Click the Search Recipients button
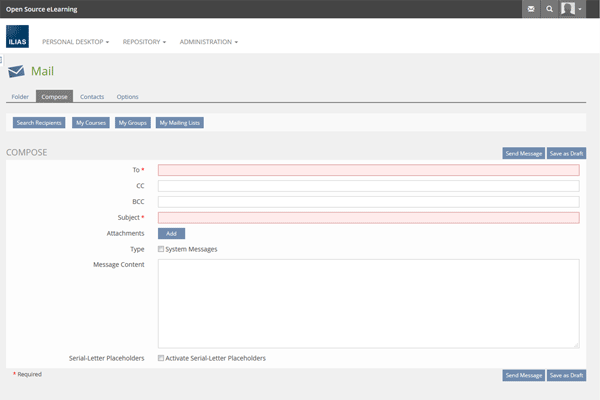600x400 pixels. [x=39, y=122]
